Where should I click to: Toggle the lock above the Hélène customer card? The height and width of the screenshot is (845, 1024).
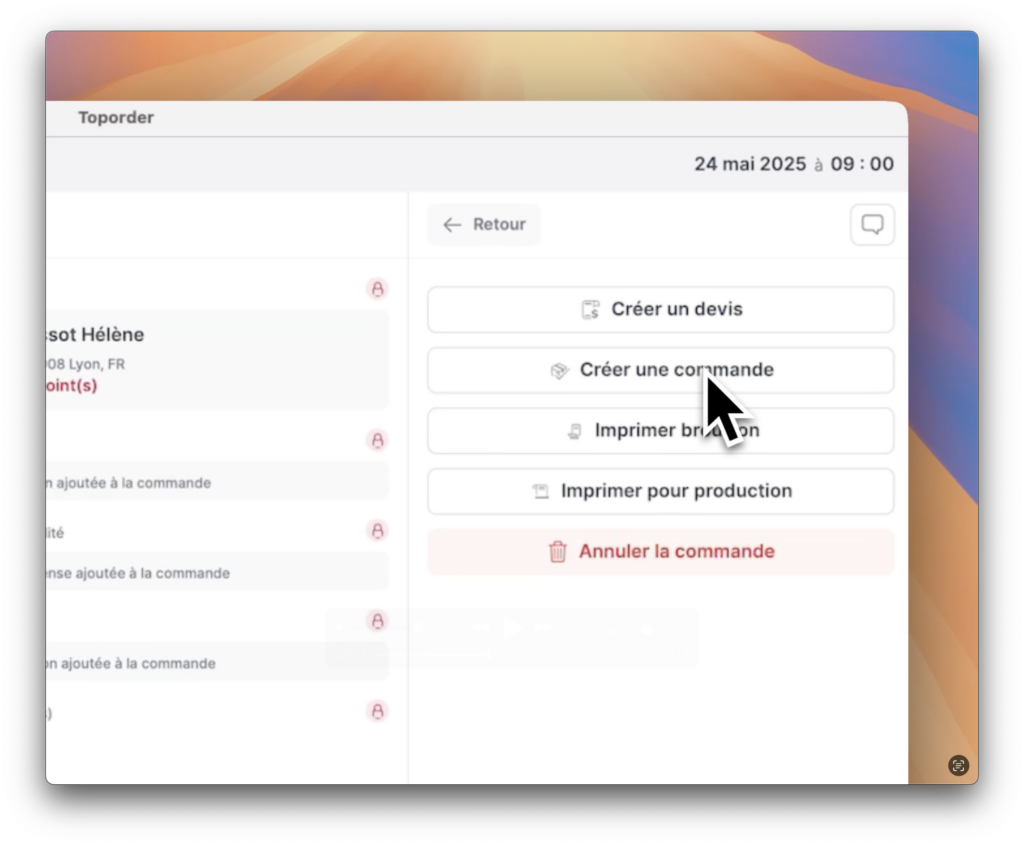point(377,289)
